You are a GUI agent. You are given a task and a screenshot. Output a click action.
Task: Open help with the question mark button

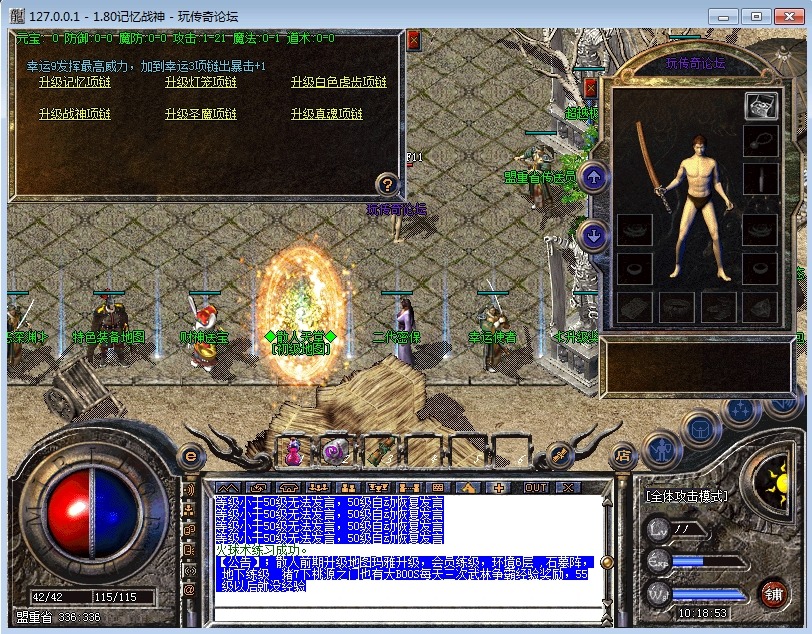tap(387, 184)
